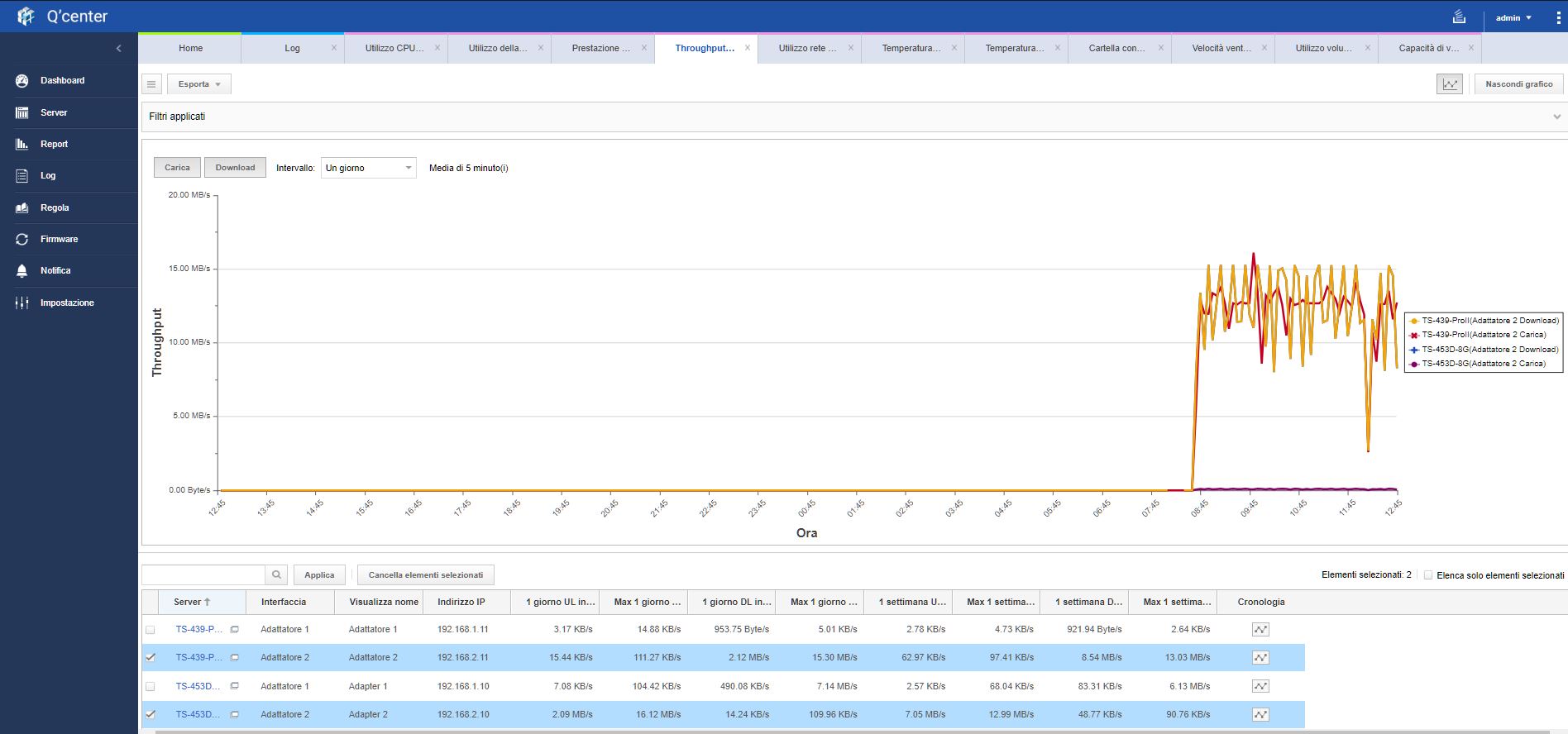Image resolution: width=1568 pixels, height=734 pixels.
Task: Click the search magnifier icon
Action: [x=276, y=575]
